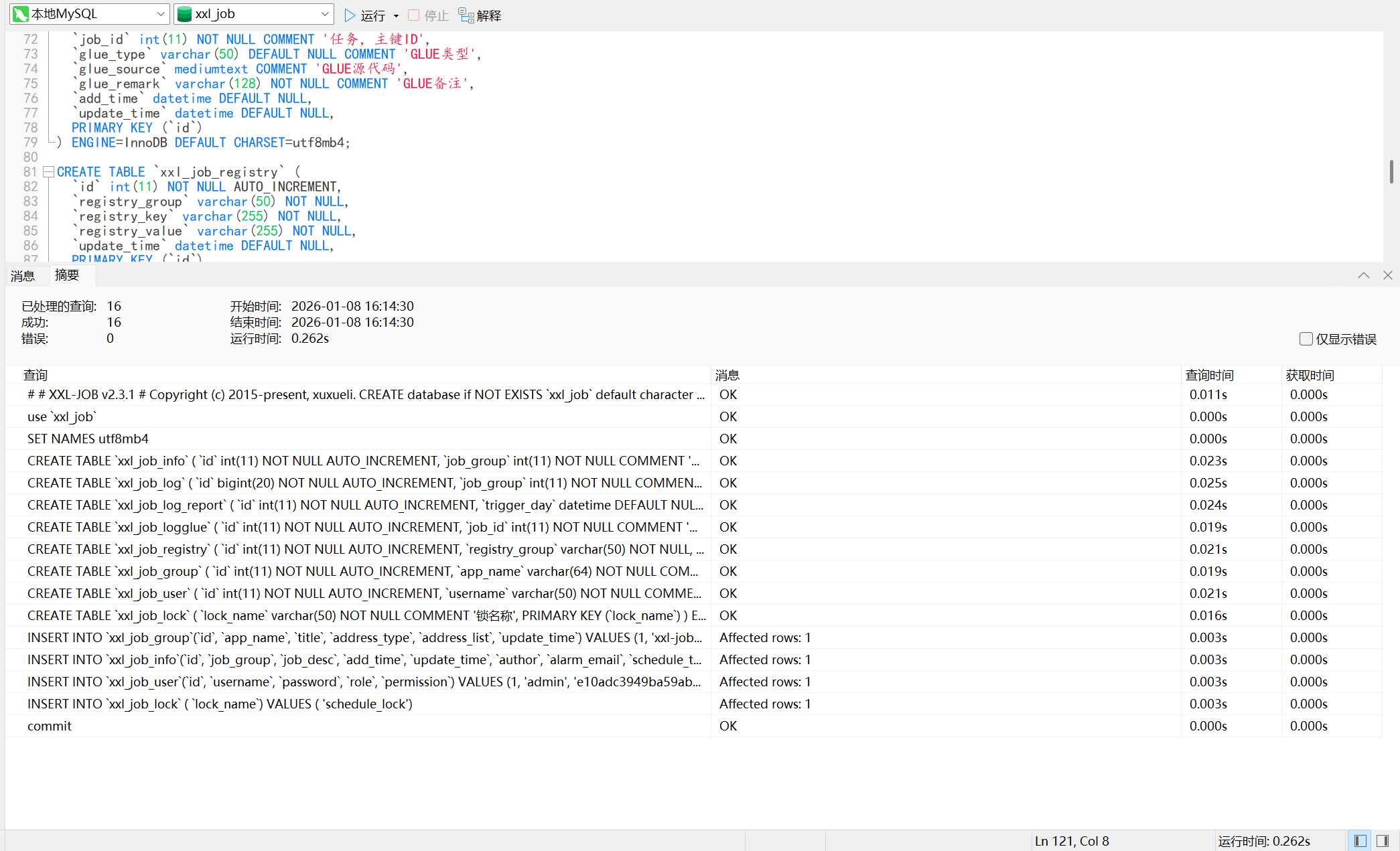Click the Stop (停止) square icon

point(414,15)
